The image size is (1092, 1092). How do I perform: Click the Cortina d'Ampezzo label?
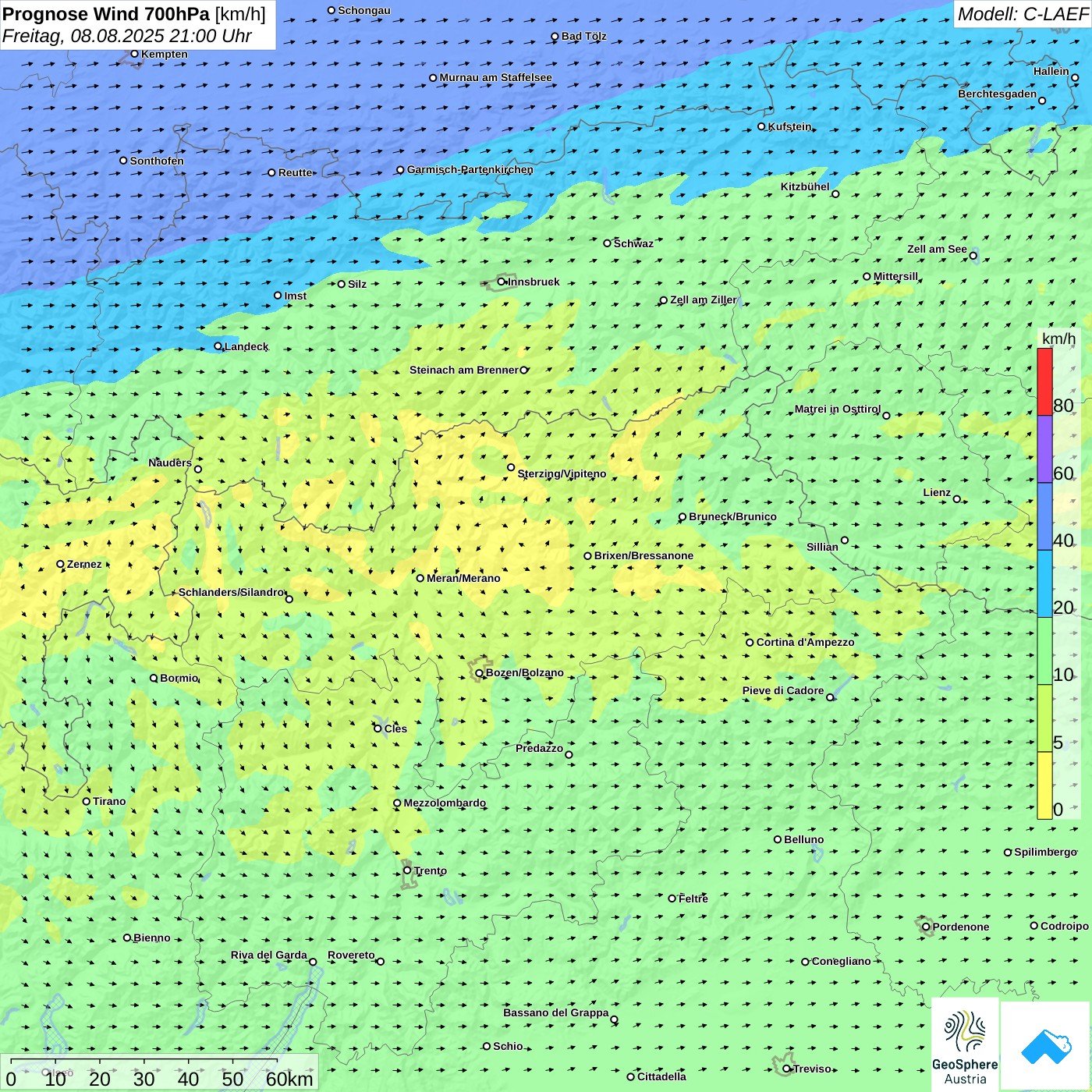805,642
